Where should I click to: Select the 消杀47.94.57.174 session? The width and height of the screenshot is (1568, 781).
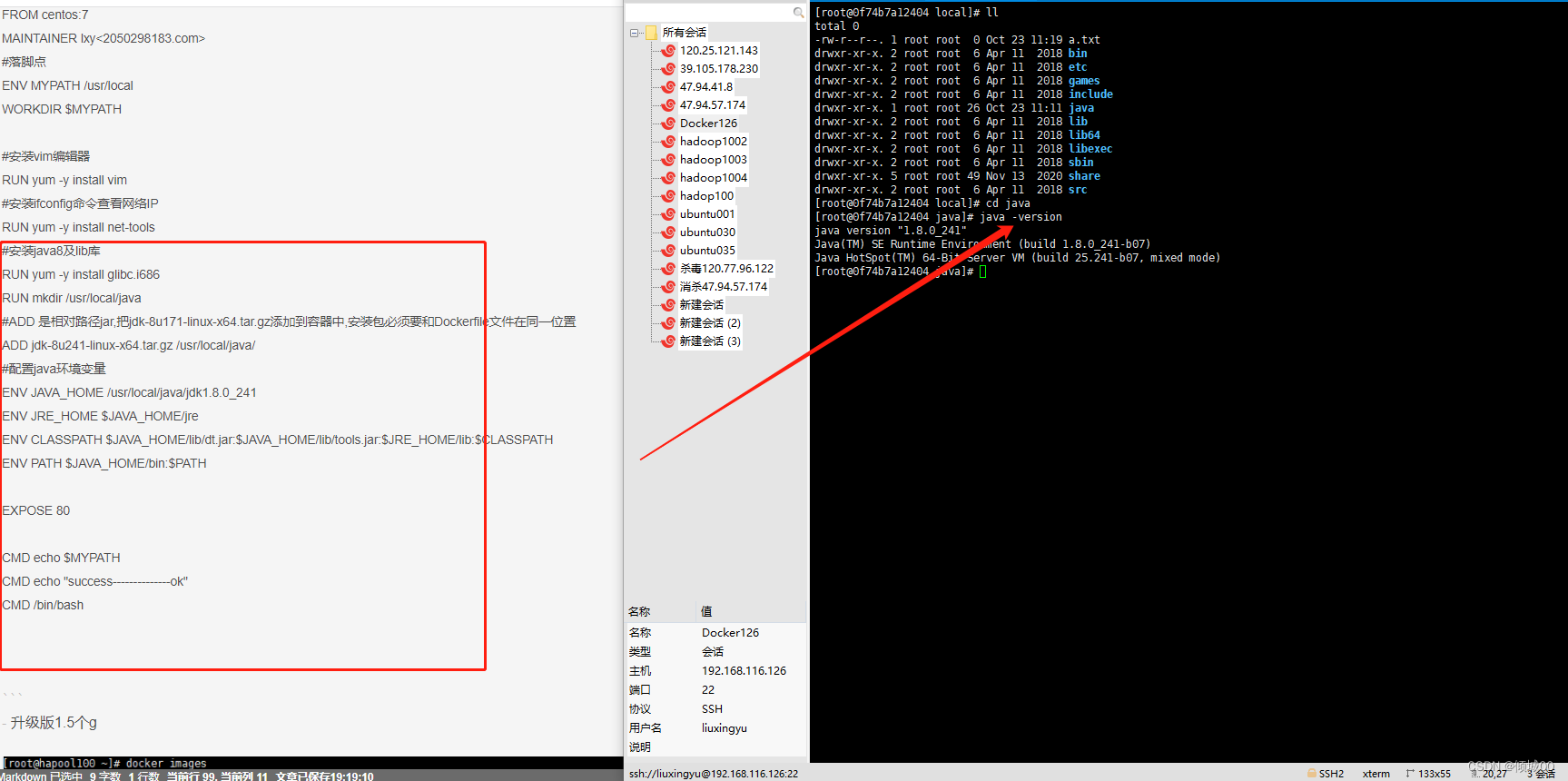[723, 287]
